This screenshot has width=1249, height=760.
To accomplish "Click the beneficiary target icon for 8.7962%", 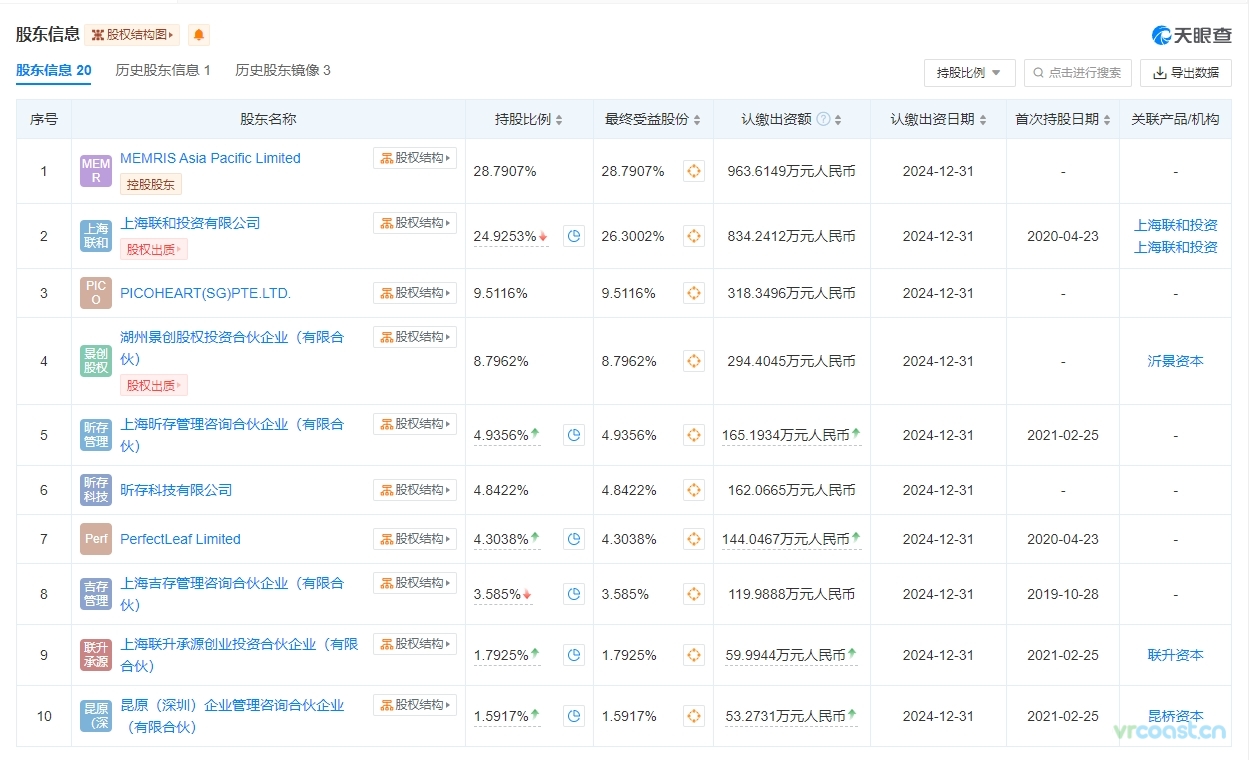I will (694, 361).
